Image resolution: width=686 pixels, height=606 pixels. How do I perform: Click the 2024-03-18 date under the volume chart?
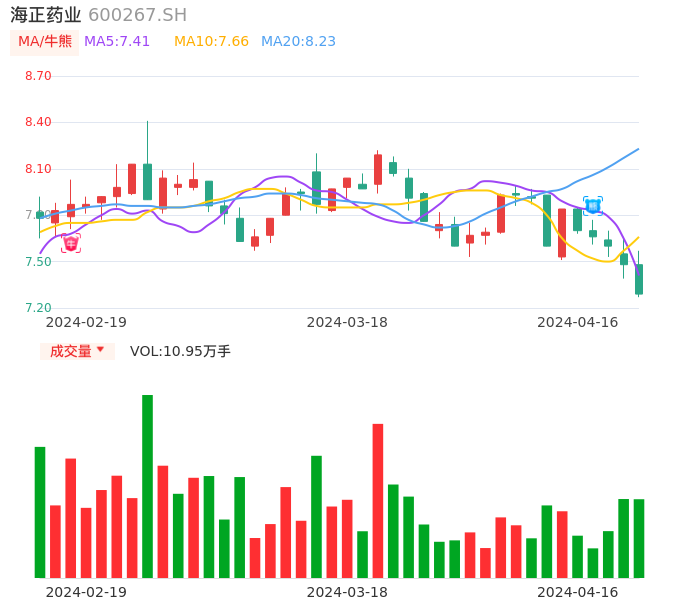347,592
